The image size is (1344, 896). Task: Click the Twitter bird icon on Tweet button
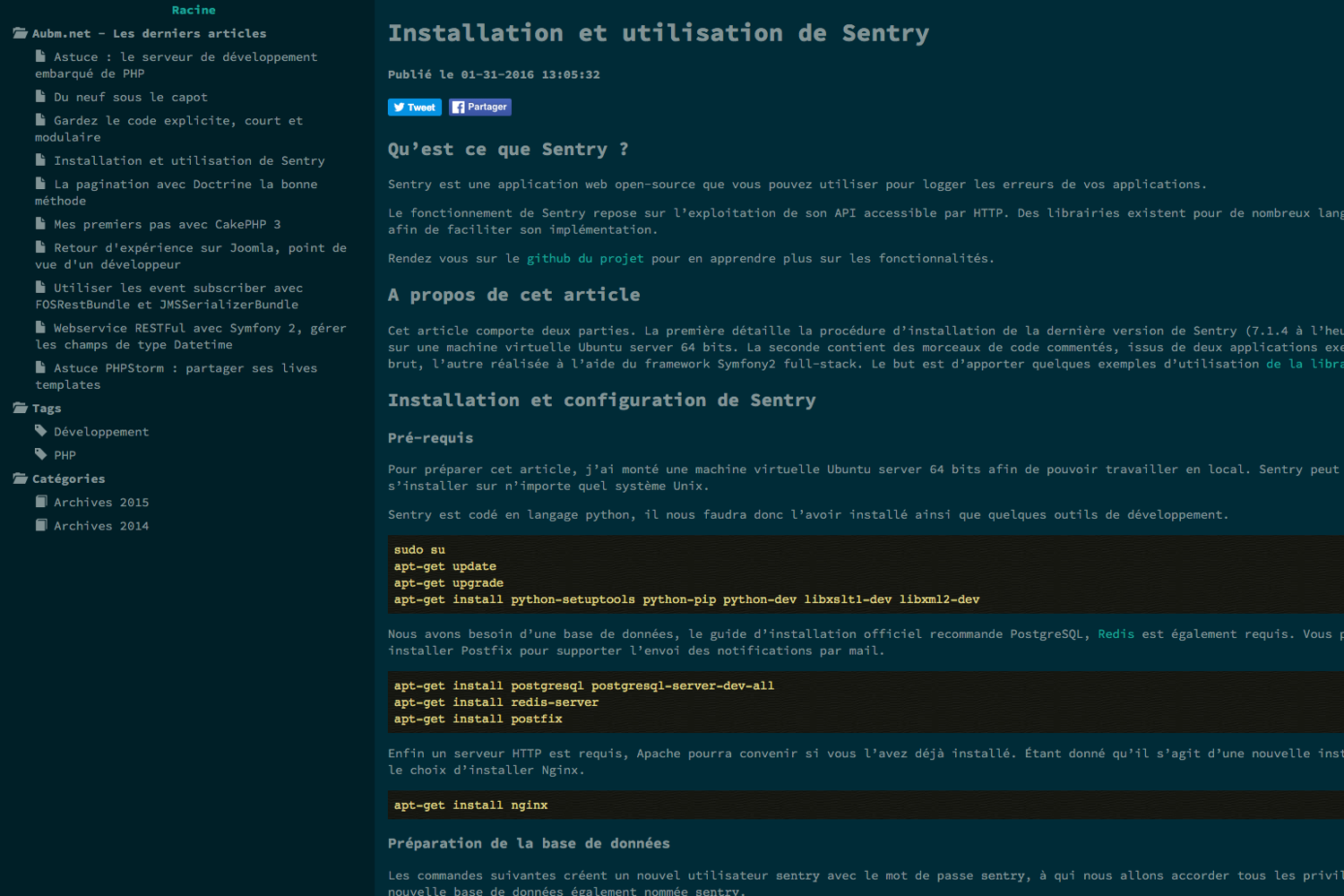(x=399, y=108)
